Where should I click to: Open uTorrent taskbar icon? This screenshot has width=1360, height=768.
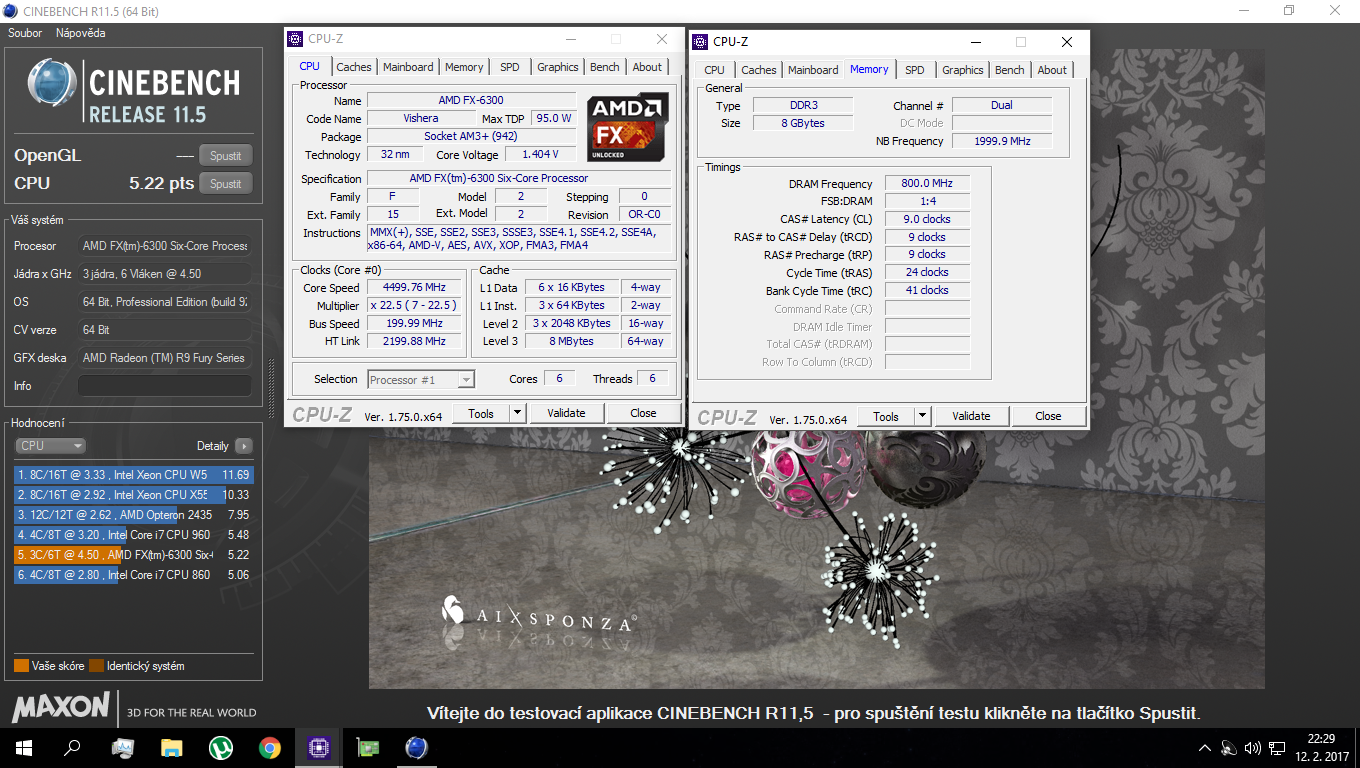tap(220, 747)
